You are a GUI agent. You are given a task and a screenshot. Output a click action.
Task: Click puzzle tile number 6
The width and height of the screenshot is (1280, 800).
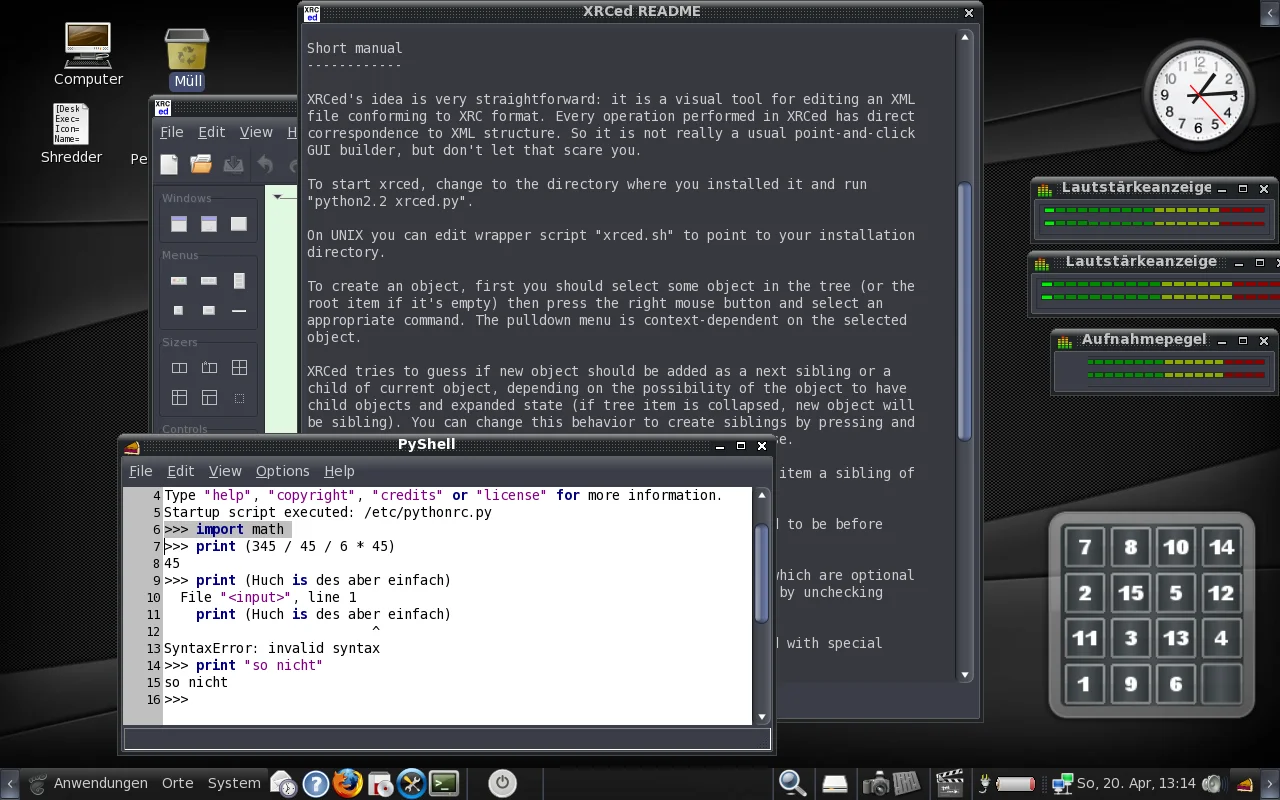pos(1176,685)
